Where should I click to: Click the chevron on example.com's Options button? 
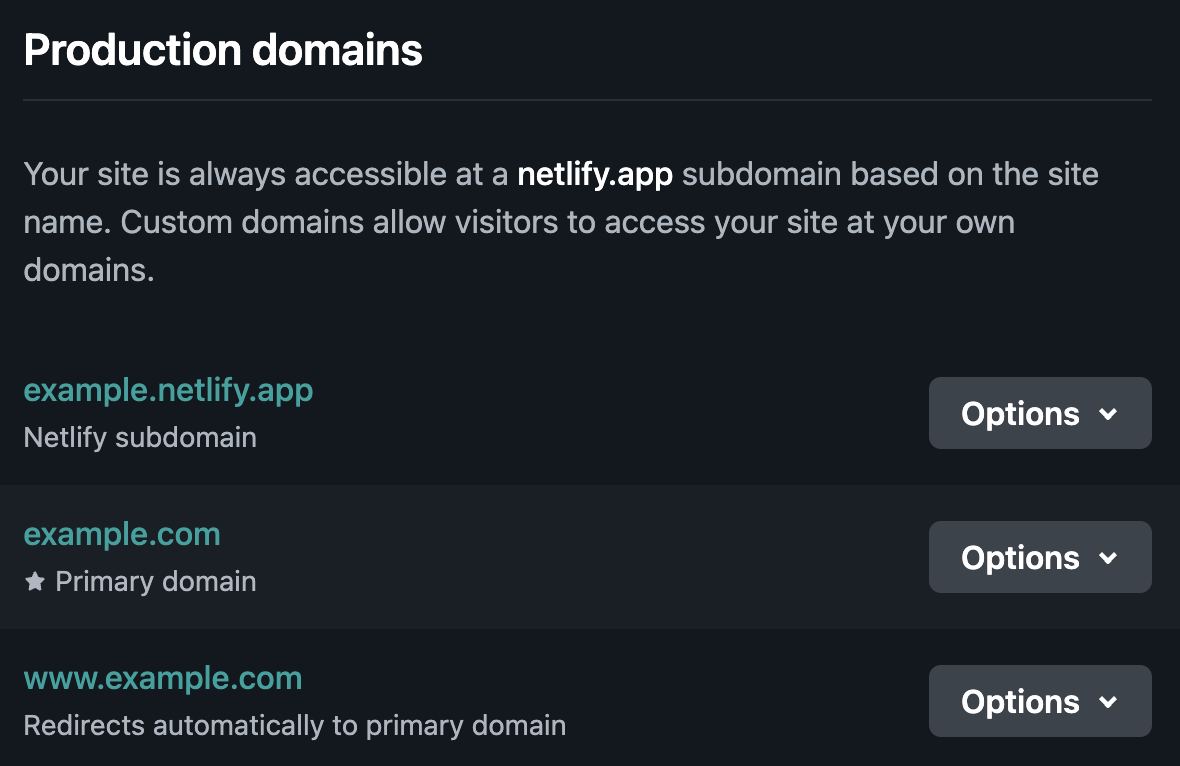coord(1109,557)
